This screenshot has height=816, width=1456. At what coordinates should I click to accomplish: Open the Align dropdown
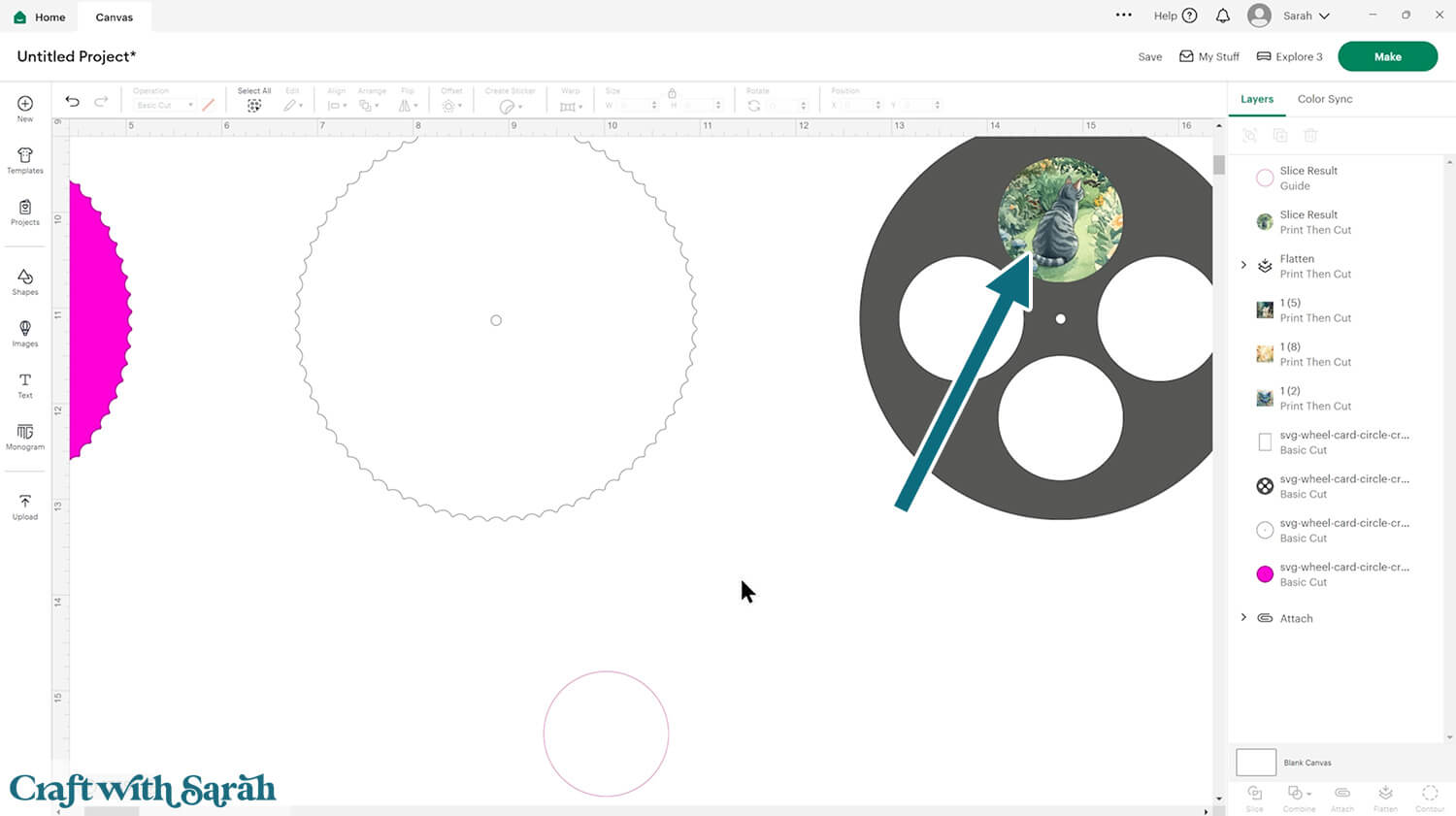click(x=336, y=105)
